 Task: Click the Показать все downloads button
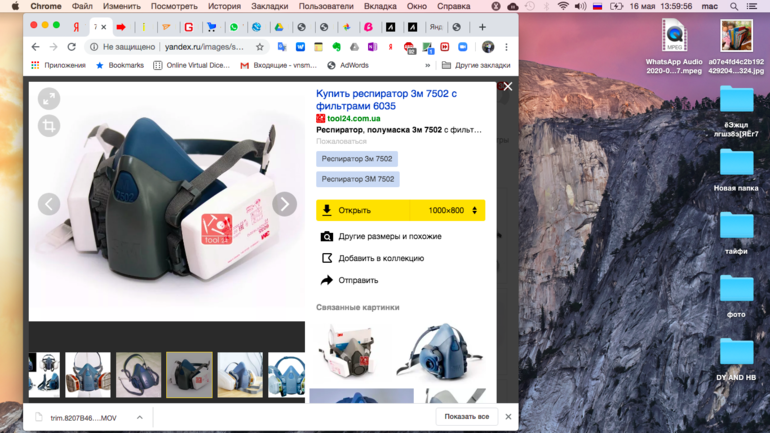pos(467,417)
